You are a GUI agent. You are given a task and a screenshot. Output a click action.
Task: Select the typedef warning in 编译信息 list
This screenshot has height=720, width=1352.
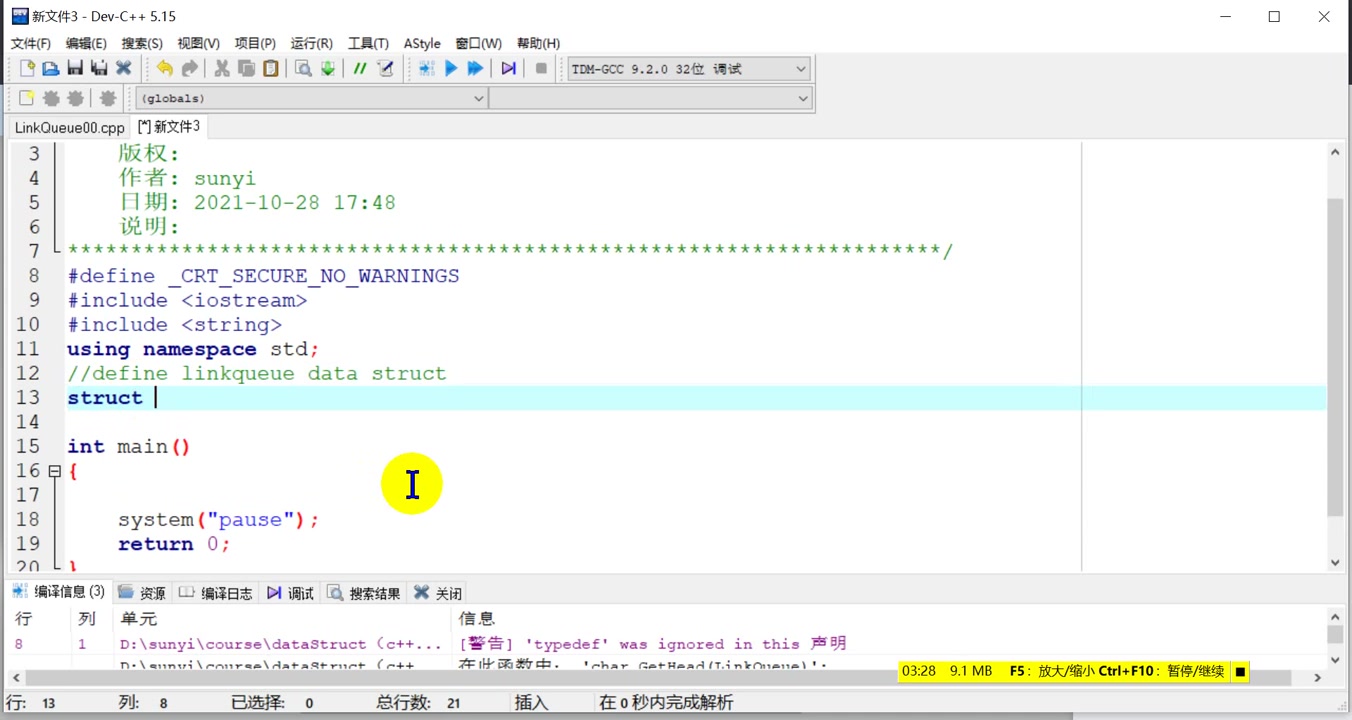pyautogui.click(x=600, y=643)
